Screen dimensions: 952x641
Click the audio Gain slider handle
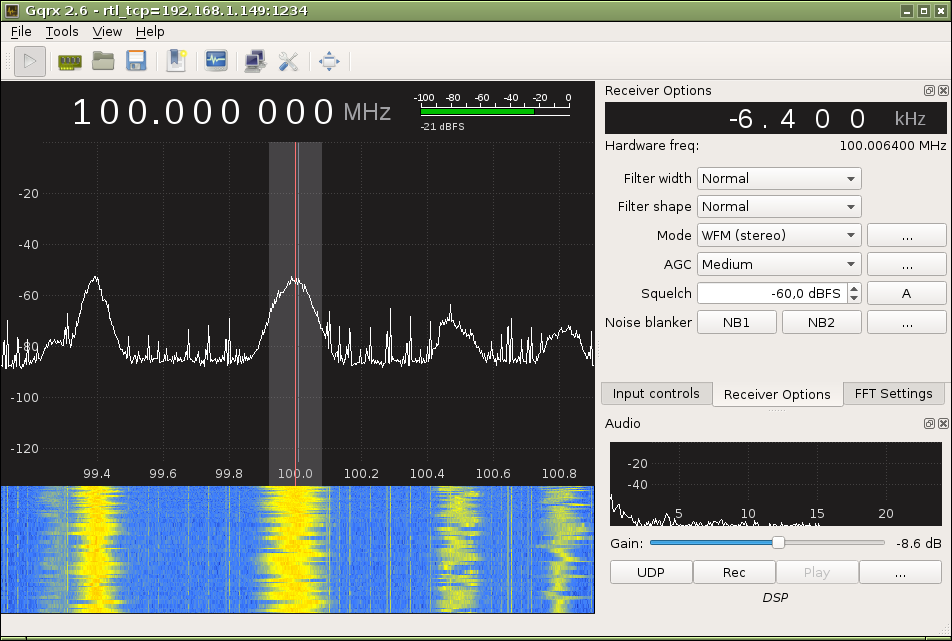(778, 543)
